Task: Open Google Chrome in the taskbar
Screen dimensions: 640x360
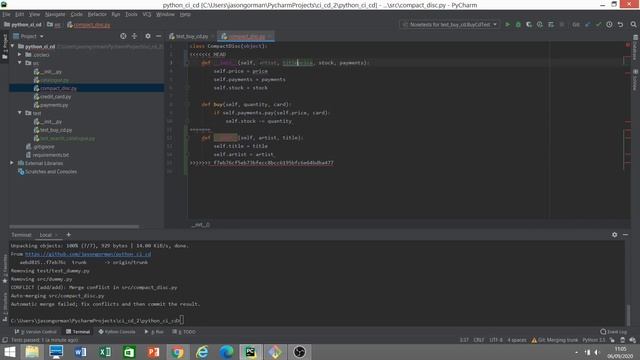Action: point(178,352)
